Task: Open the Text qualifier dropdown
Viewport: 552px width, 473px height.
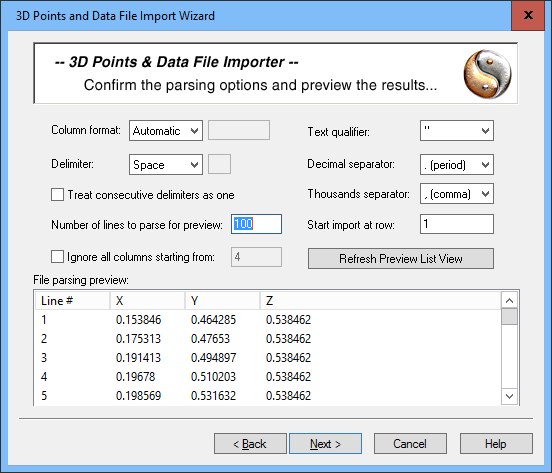Action: pos(457,131)
